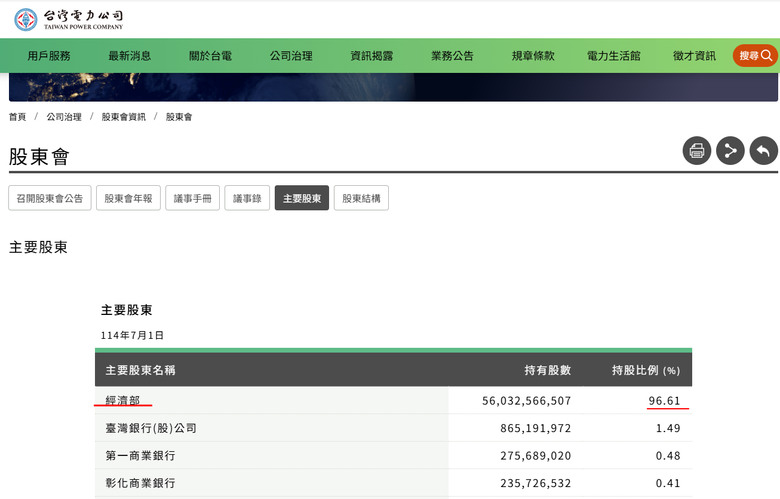Select the 0.48 percentage cell
Image resolution: width=780 pixels, height=499 pixels.
click(x=668, y=455)
